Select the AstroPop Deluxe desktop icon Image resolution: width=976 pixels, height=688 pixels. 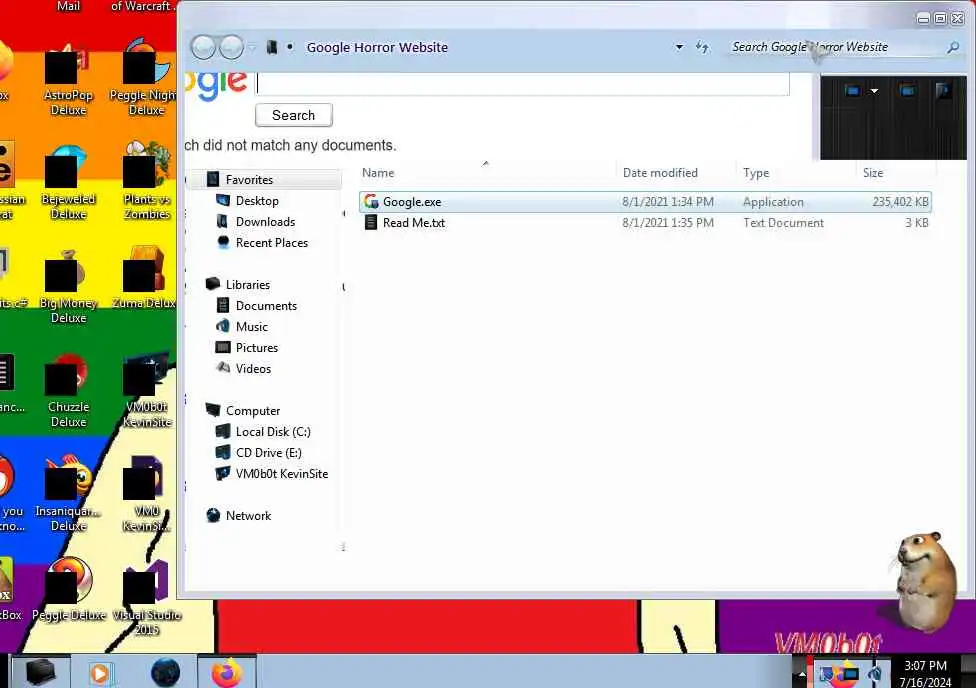pyautogui.click(x=68, y=80)
